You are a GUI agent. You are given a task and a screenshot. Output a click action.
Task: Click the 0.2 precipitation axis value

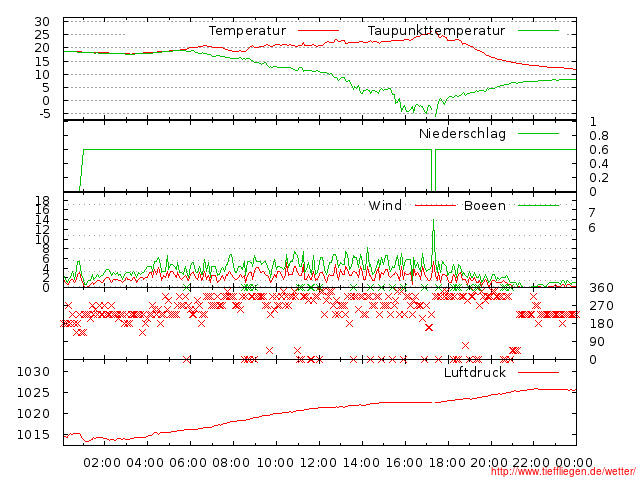pos(598,178)
